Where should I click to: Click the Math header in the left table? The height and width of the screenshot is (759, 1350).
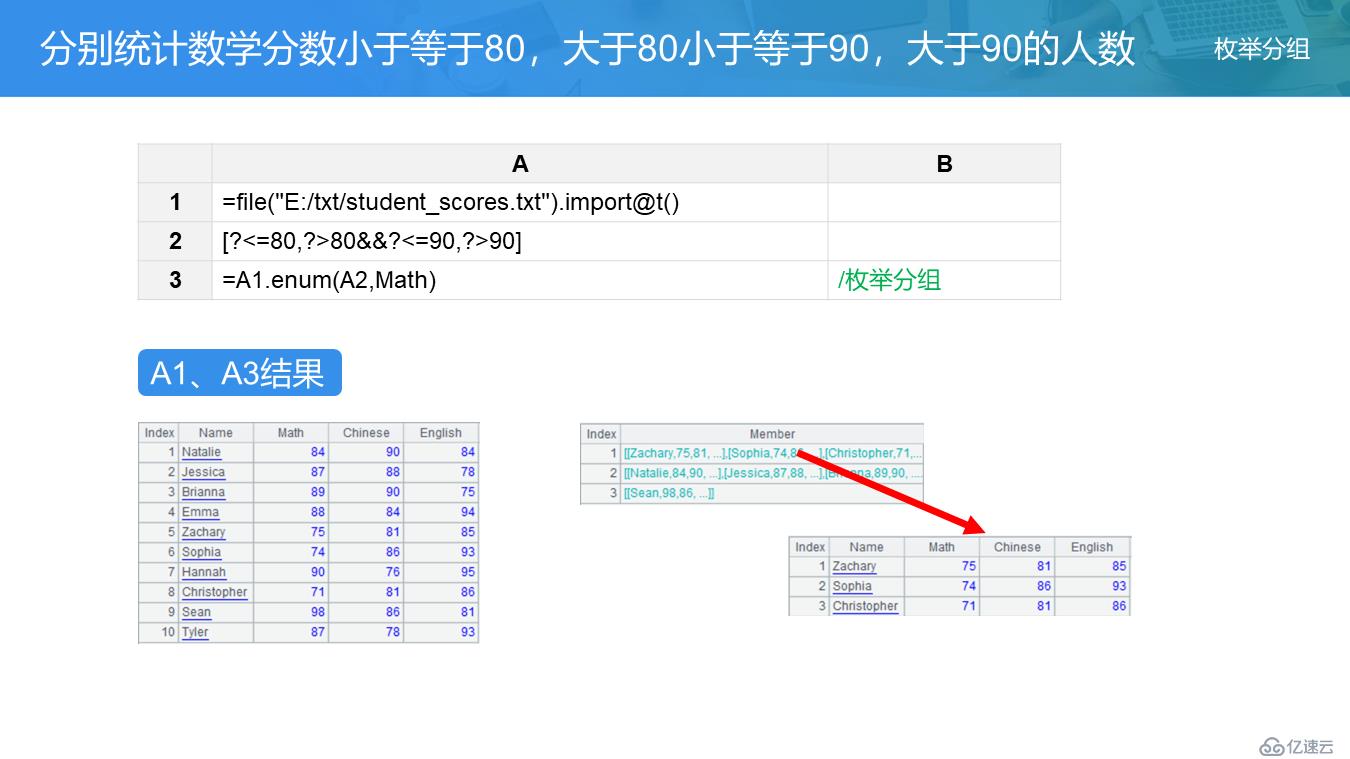[291, 433]
